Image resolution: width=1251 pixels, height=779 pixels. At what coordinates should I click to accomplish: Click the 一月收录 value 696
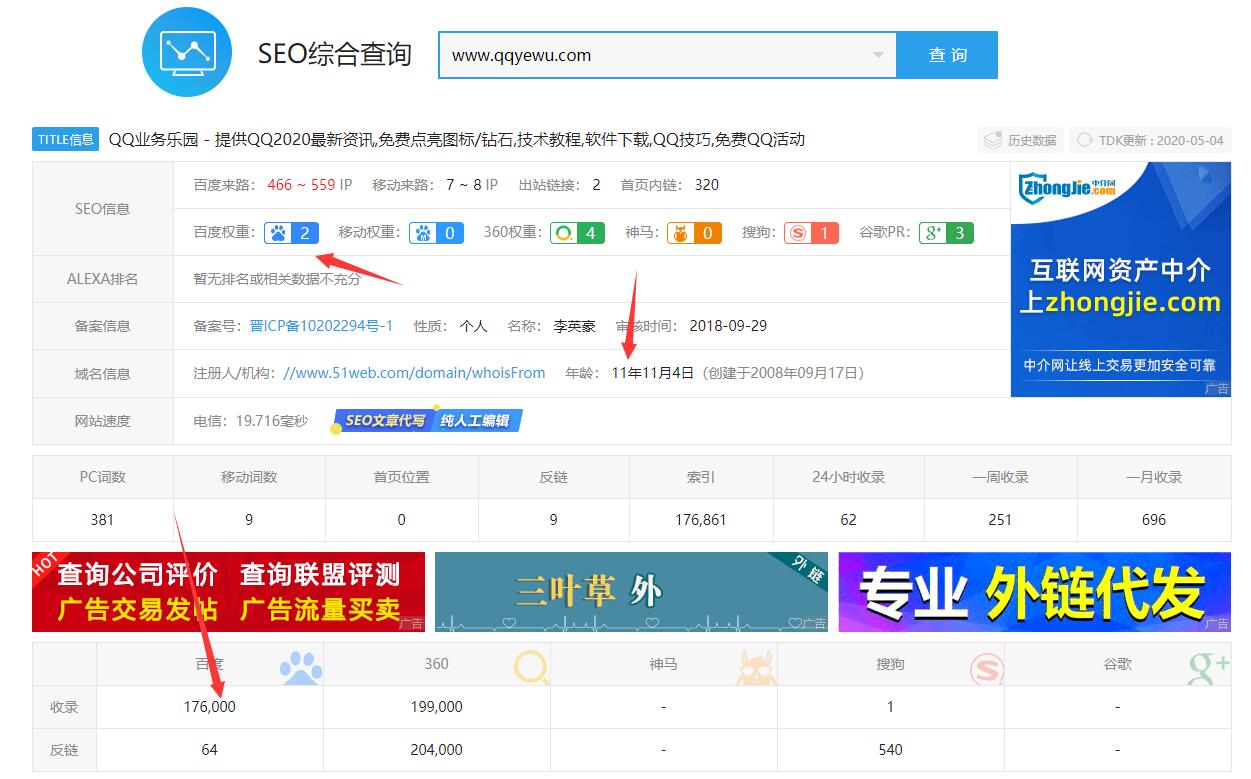click(x=1154, y=520)
